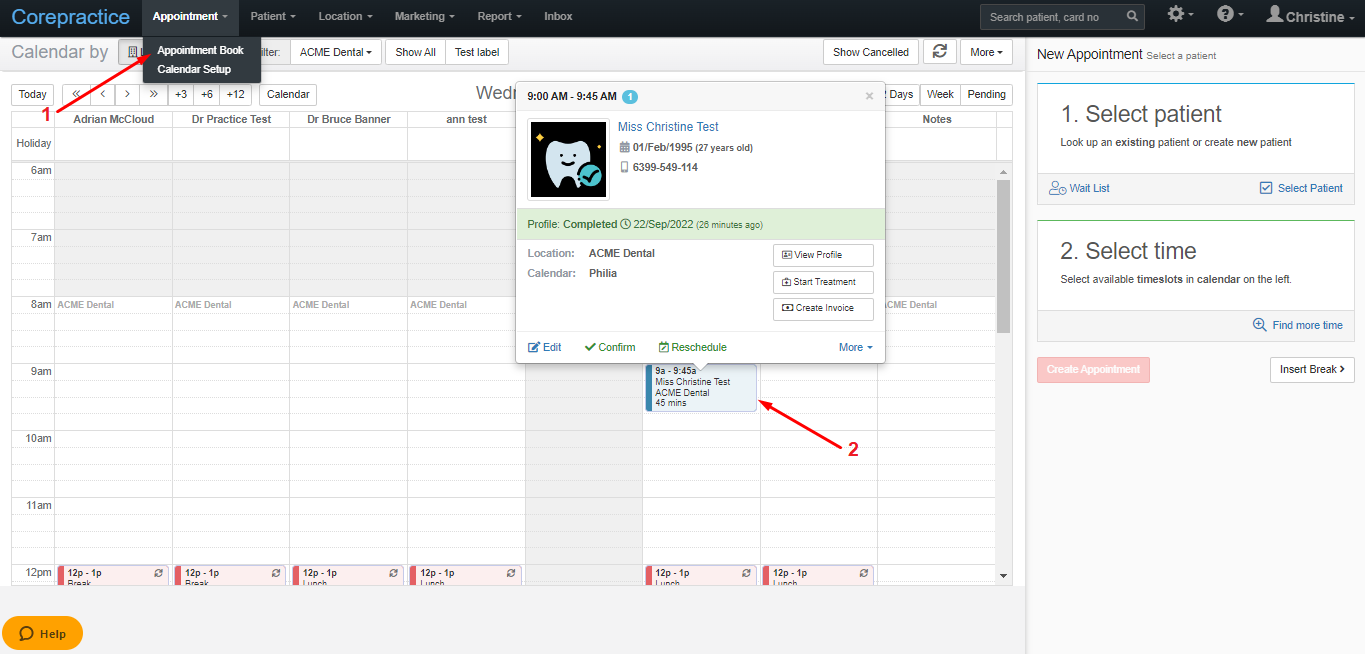Click the Search patient input field
The width and height of the screenshot is (1365, 654).
point(1052,17)
